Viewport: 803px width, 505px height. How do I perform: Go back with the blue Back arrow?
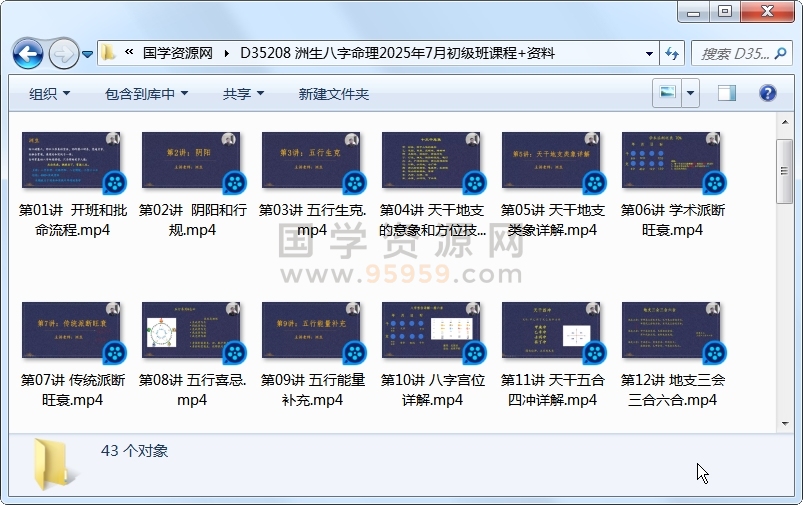(x=28, y=53)
